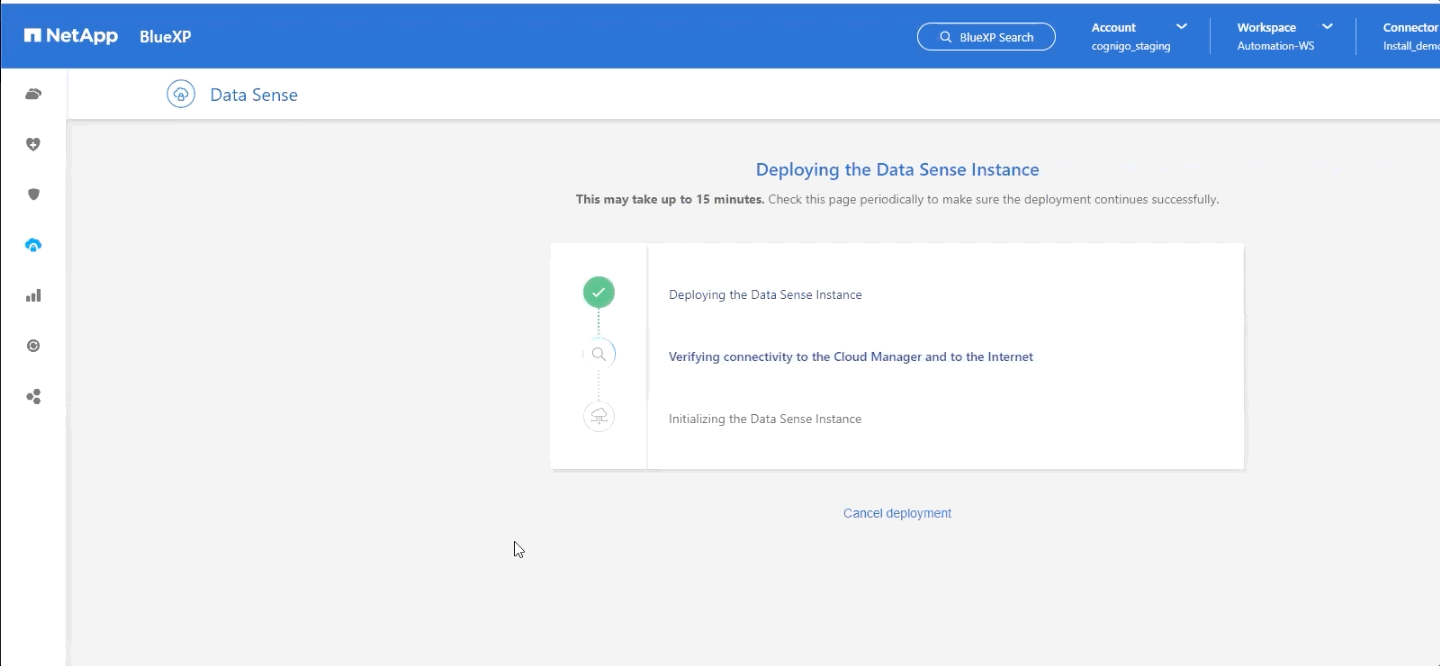
Task: Click the magnifier verifying connectivity step icon
Action: (x=599, y=354)
